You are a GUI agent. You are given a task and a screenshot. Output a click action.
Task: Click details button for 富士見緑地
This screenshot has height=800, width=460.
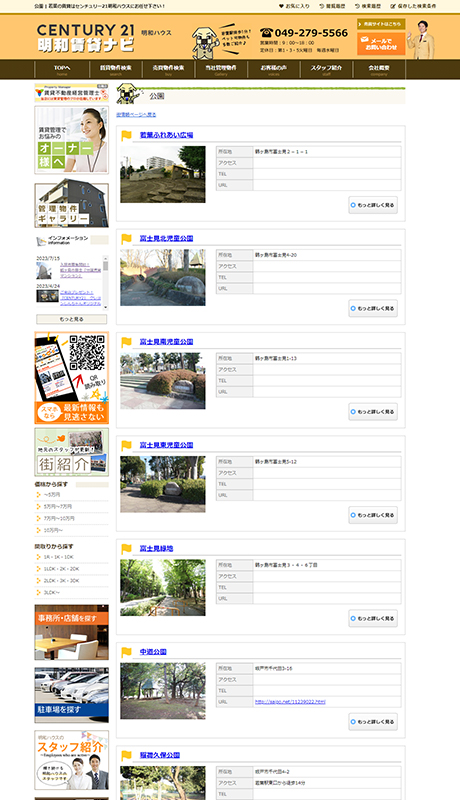373,618
